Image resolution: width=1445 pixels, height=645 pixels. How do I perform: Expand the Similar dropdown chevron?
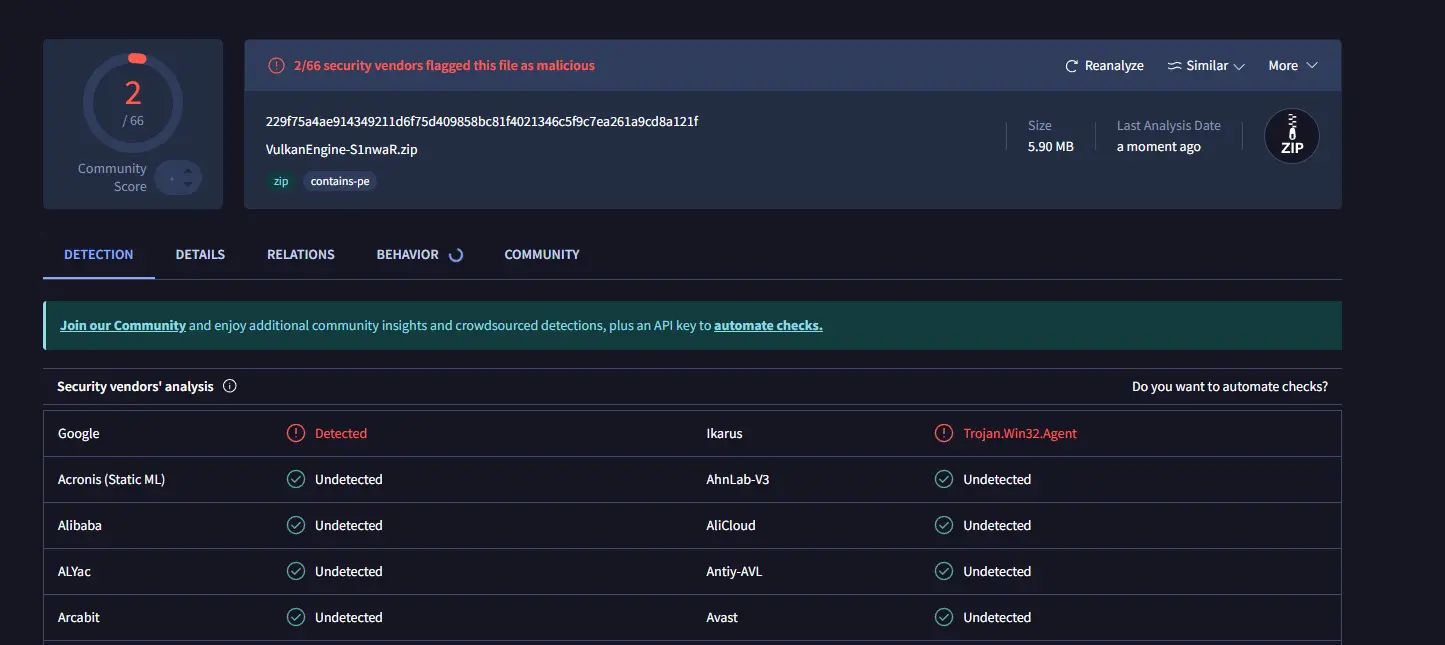[x=1239, y=66]
